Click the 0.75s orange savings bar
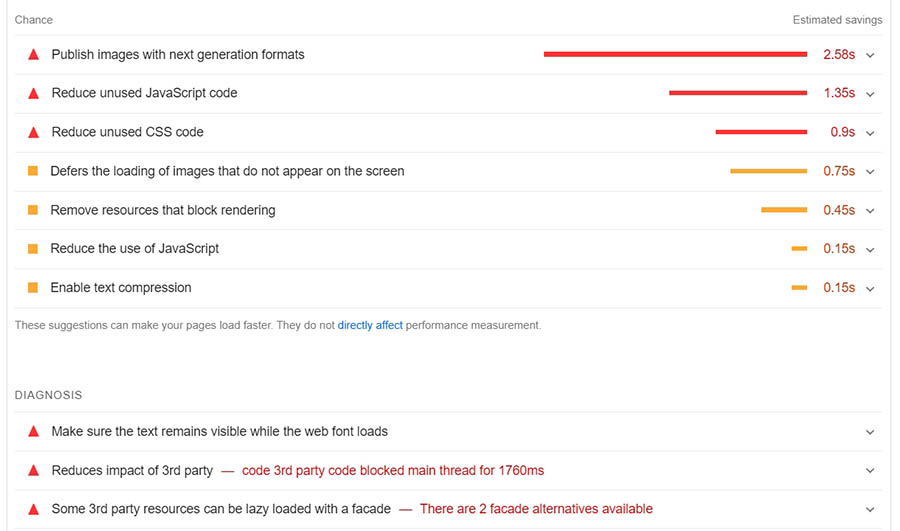The image size is (900, 531). coord(768,171)
